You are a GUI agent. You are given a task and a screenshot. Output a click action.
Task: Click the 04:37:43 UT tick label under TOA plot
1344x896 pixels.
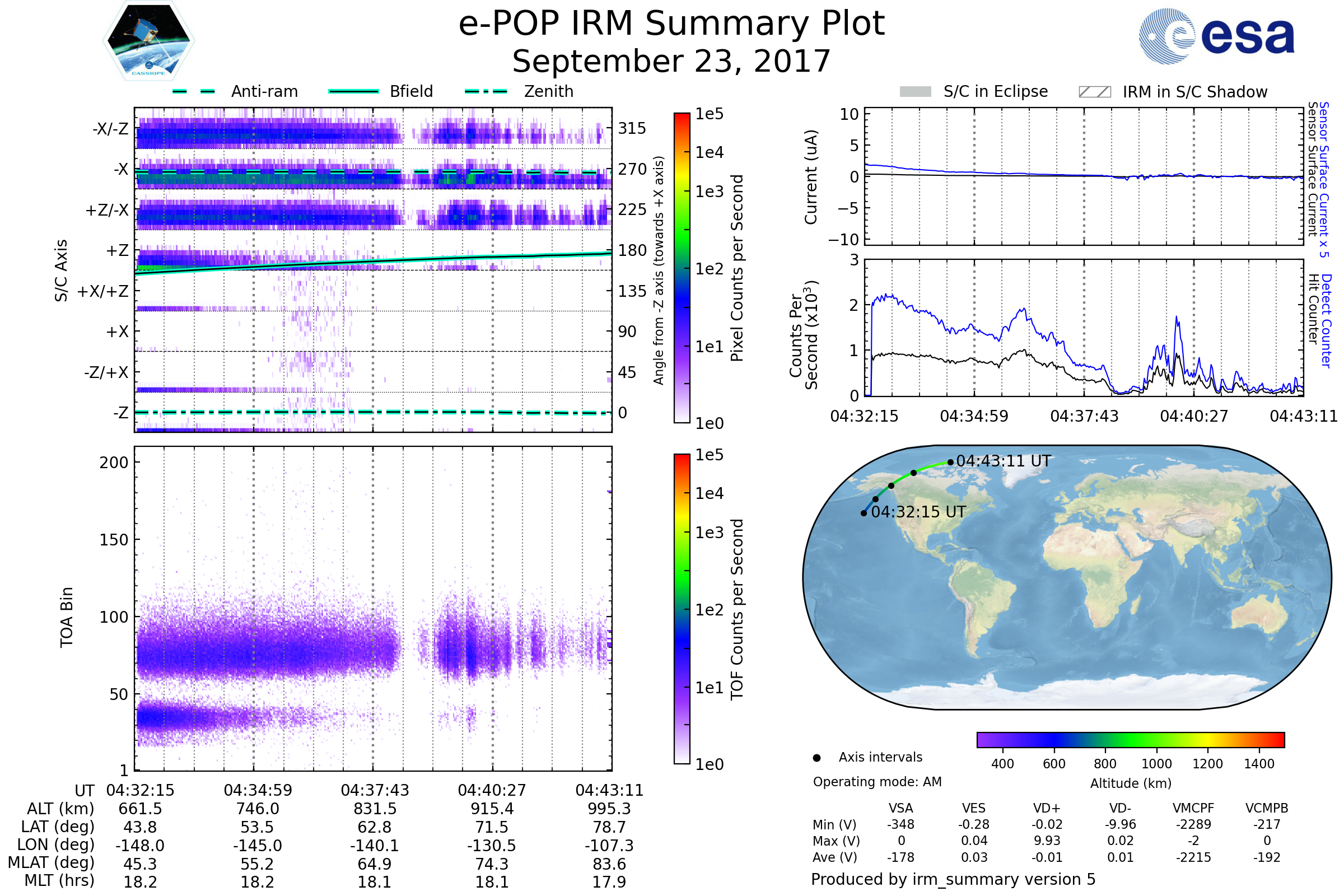click(375, 790)
